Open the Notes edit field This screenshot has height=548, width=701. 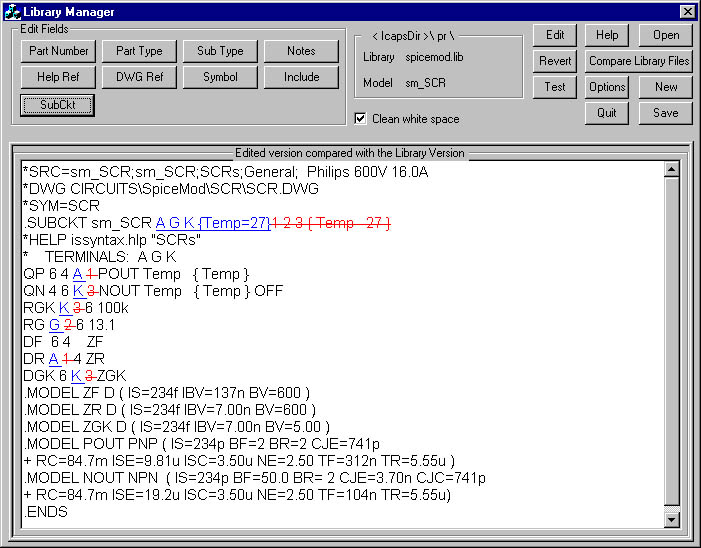point(301,51)
